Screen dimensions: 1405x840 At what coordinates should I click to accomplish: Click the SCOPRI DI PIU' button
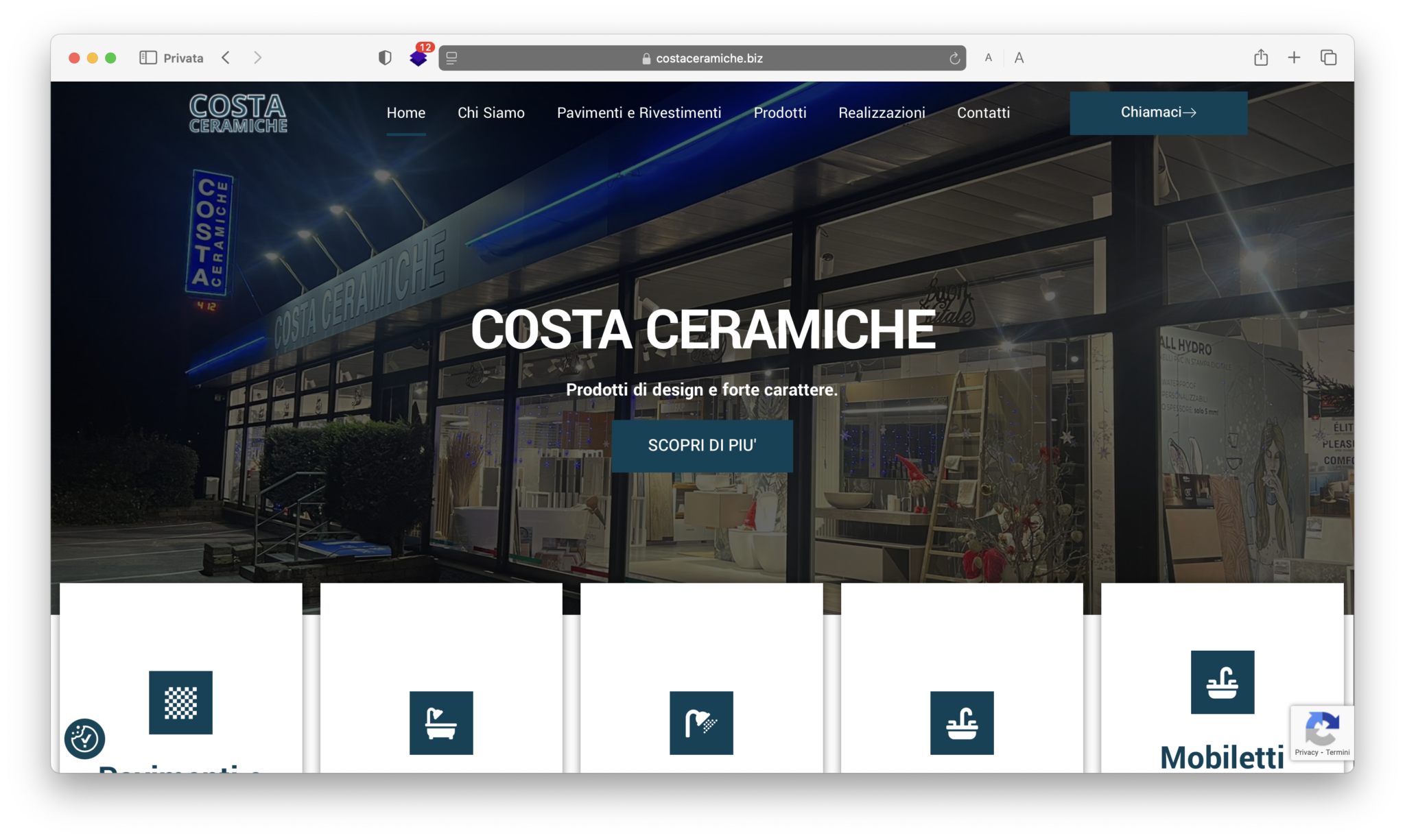pos(702,446)
